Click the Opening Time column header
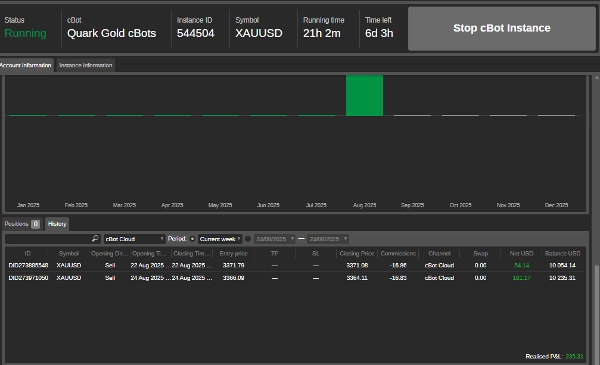The height and width of the screenshot is (365, 600). click(x=150, y=253)
